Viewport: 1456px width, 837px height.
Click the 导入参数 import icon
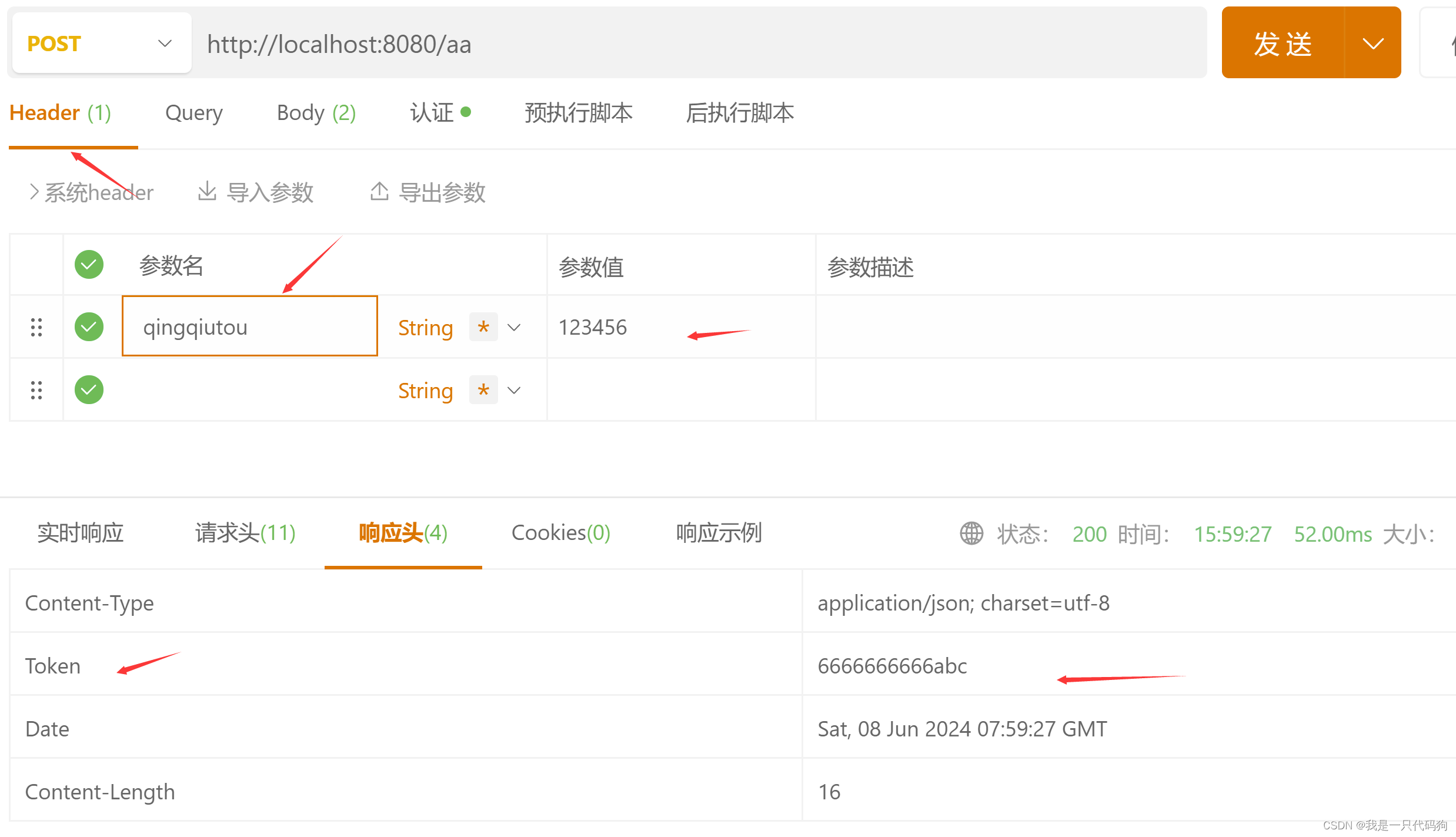[x=207, y=192]
